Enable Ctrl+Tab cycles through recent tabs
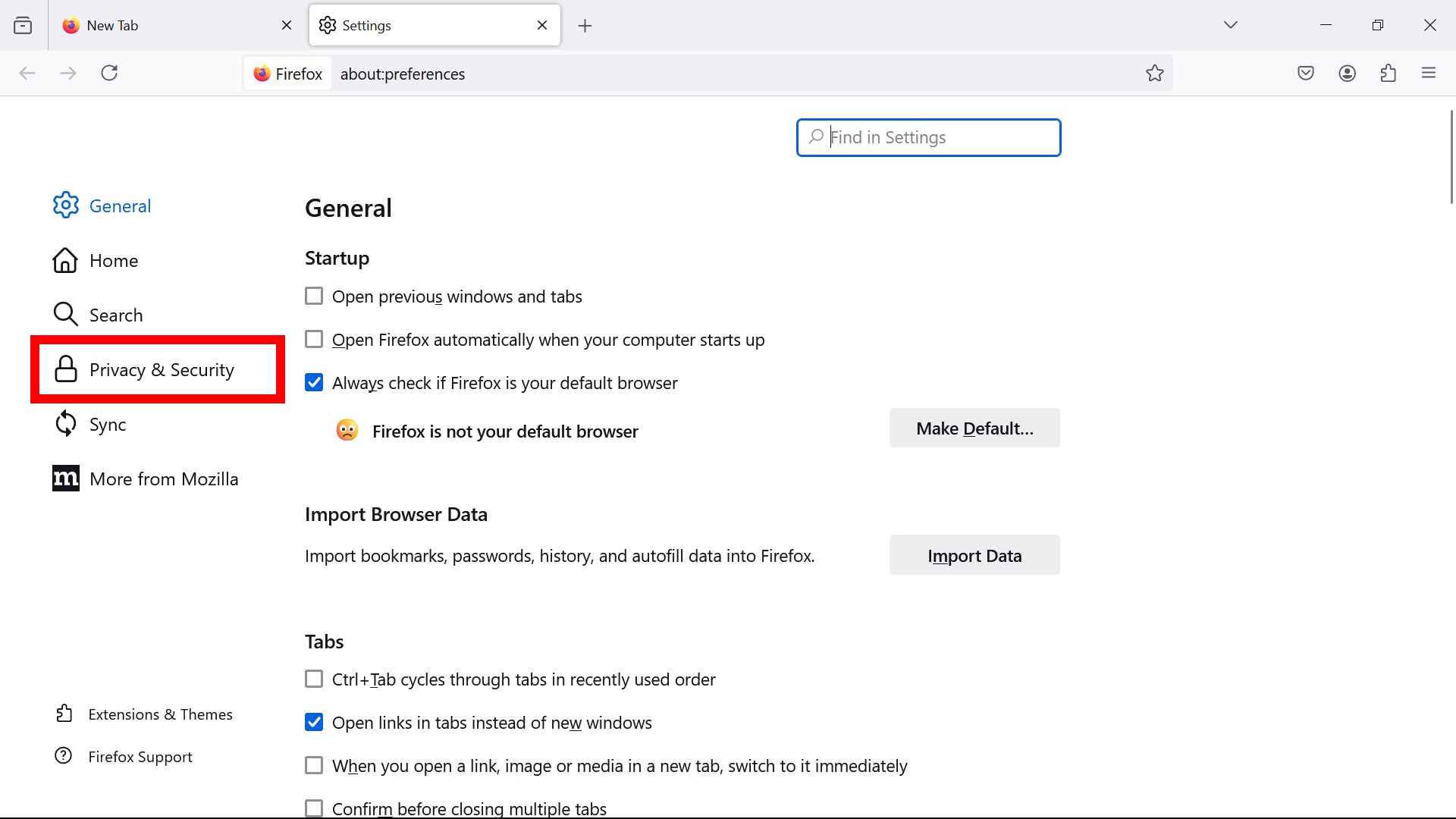This screenshot has height=819, width=1456. [313, 679]
